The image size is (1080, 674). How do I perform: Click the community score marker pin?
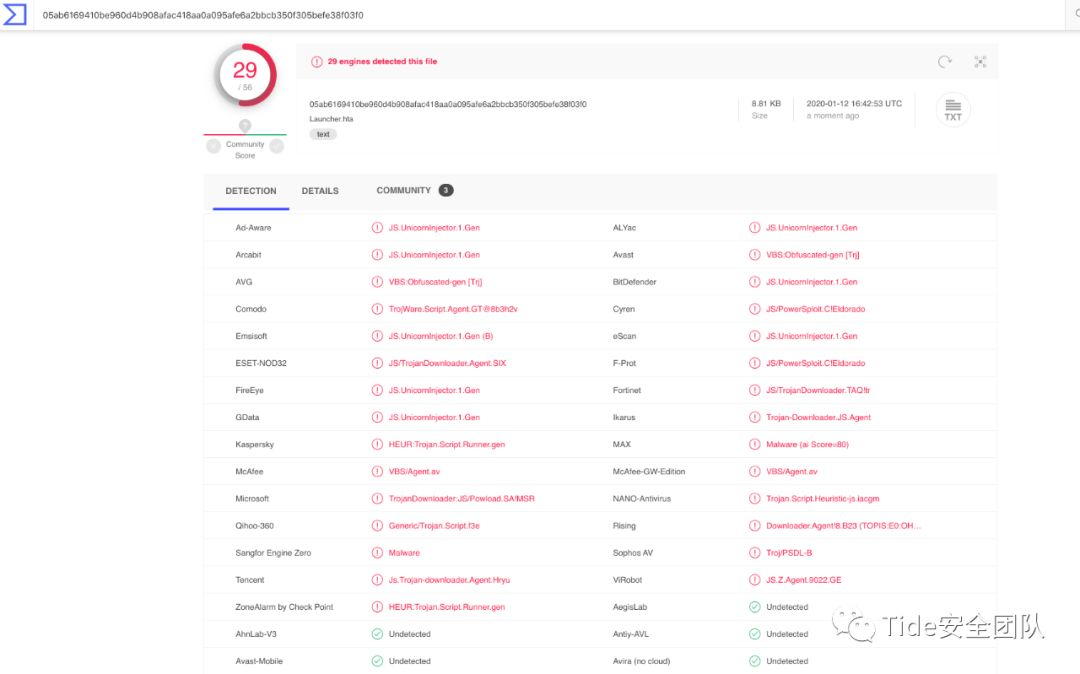coord(245,125)
